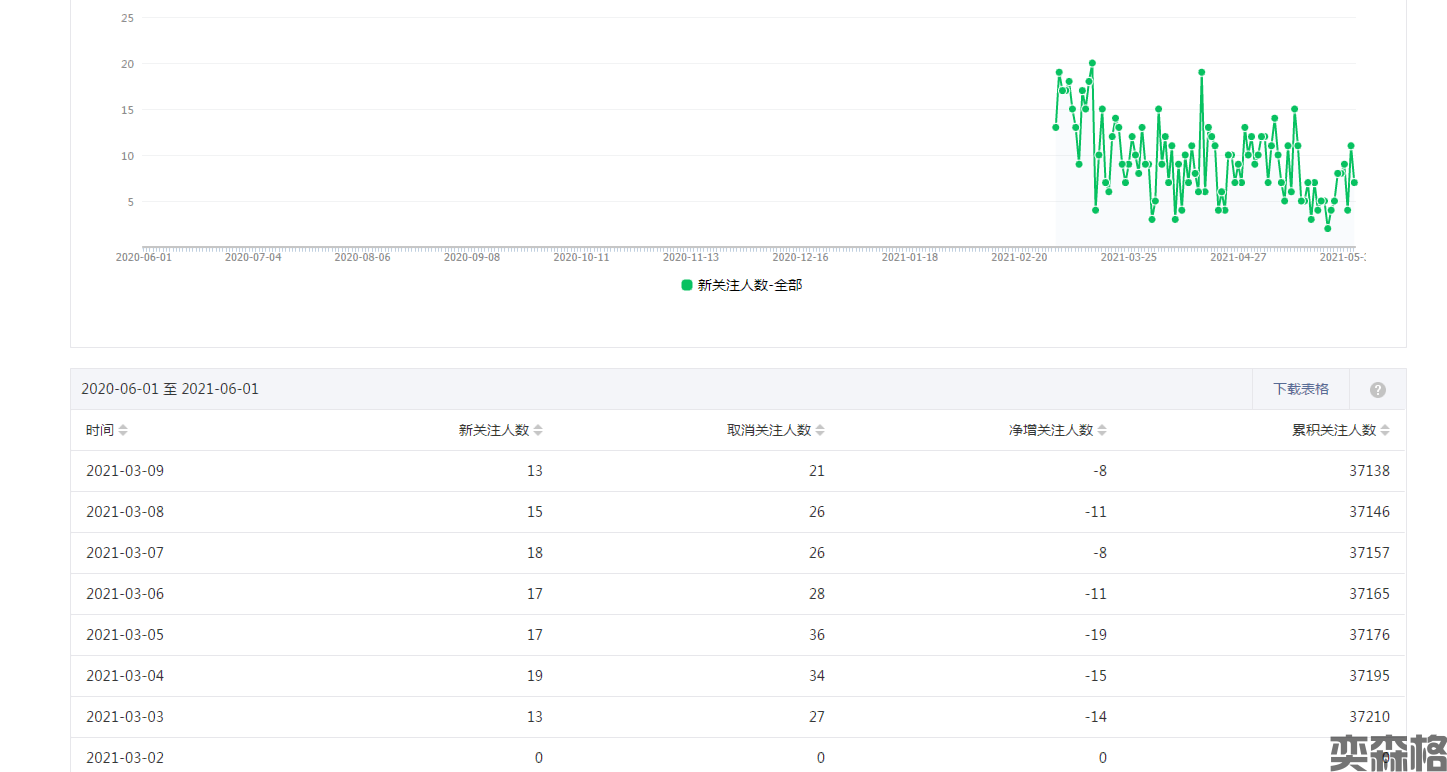The image size is (1447, 772).
Task: Click the 2021-03-02 row with zero values
Action: 125,758
